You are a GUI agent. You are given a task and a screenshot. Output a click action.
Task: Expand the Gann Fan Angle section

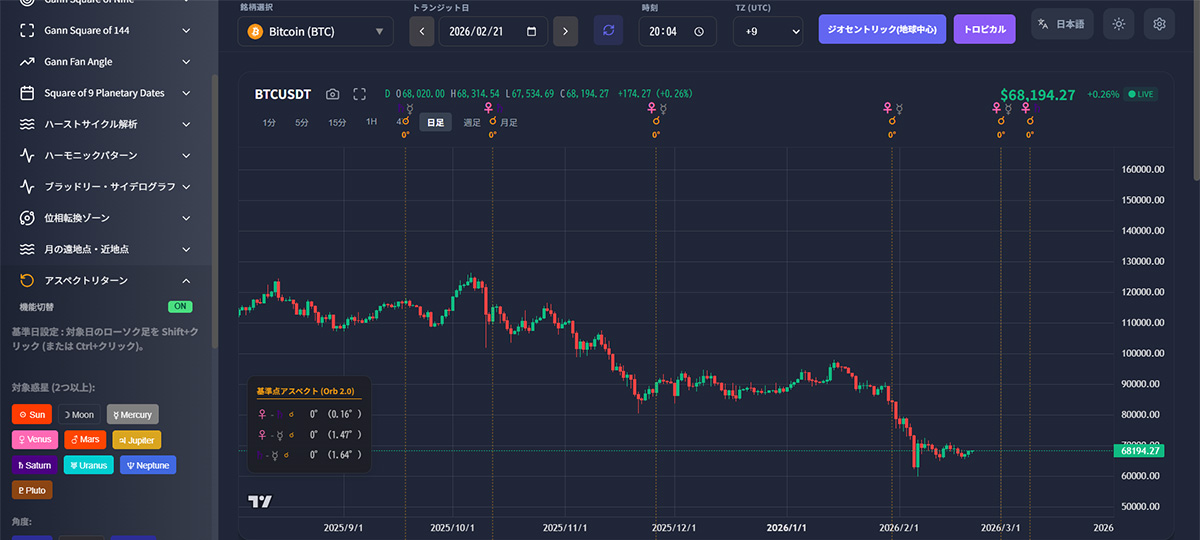point(105,62)
